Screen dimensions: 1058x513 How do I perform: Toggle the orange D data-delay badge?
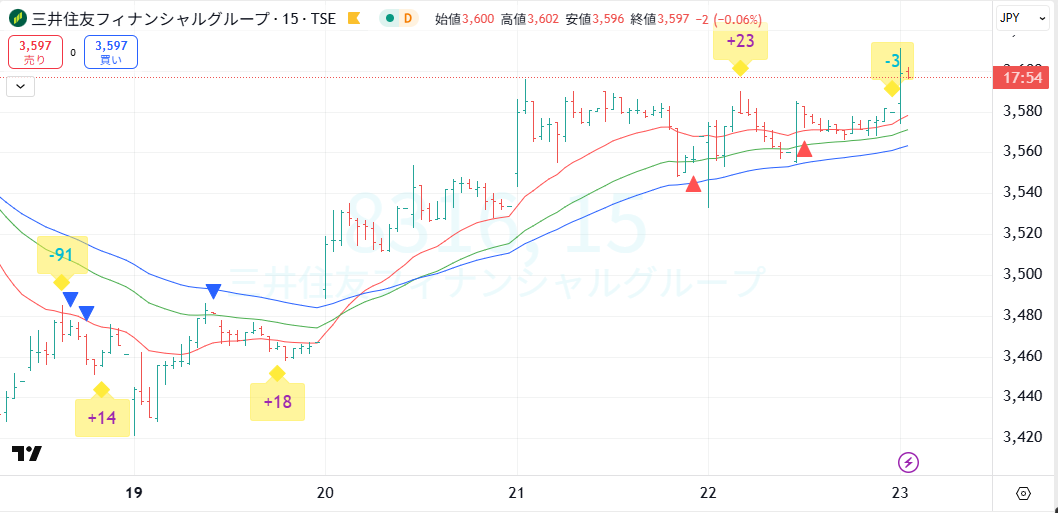coord(408,18)
